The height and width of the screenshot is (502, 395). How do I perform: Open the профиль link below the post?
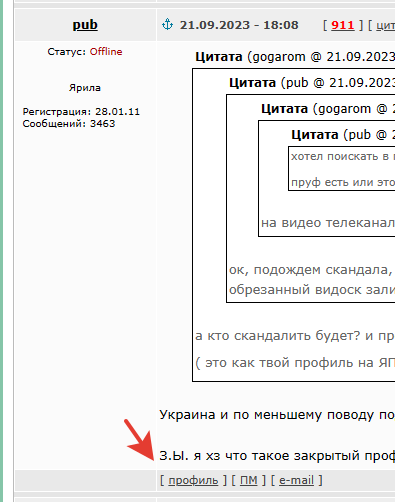pos(193,480)
